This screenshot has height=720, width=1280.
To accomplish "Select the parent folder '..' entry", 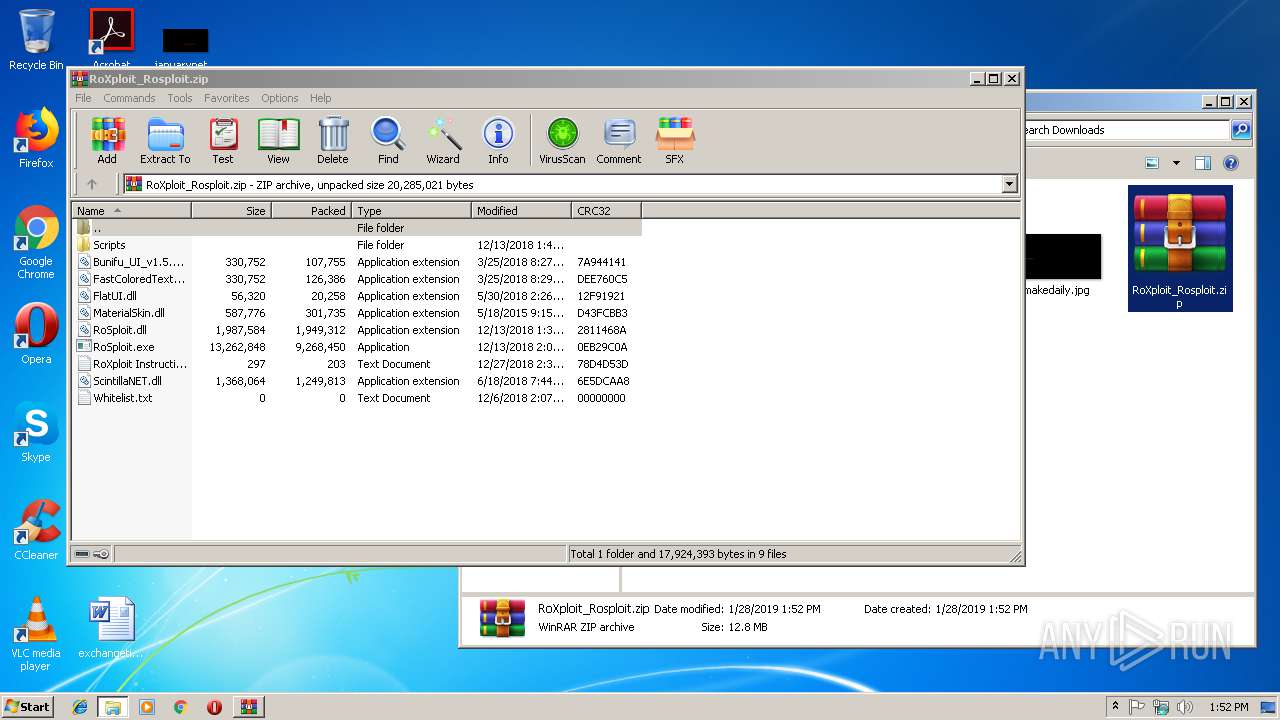I will [356, 228].
